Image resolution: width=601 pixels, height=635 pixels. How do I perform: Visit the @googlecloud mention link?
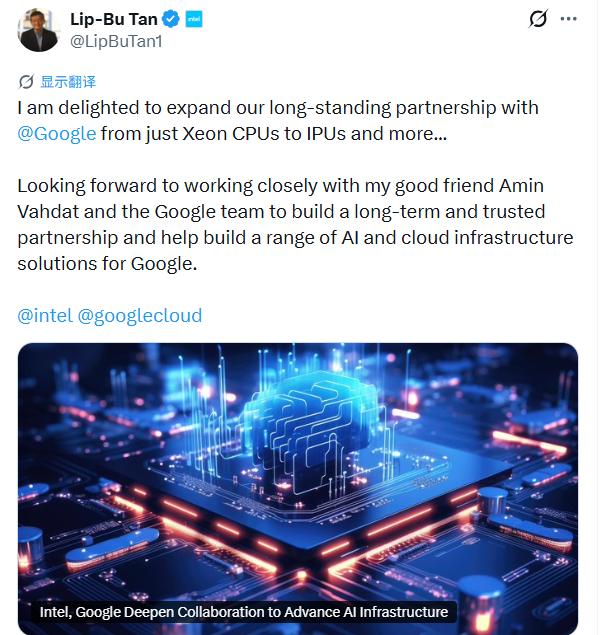coord(139,315)
